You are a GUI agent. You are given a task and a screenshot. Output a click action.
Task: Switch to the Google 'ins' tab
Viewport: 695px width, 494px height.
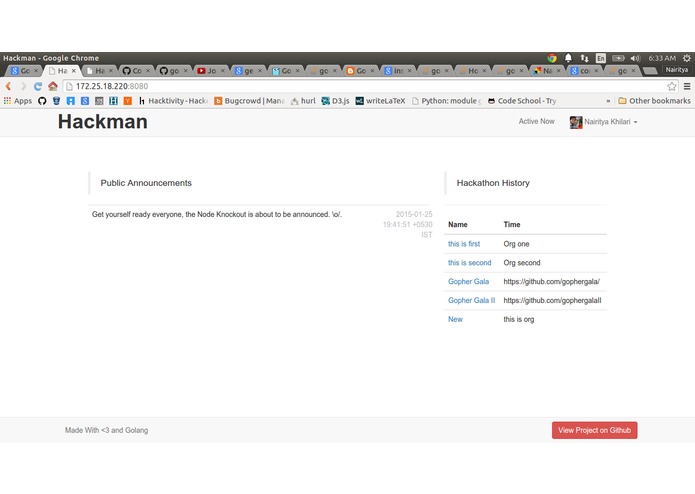[396, 71]
